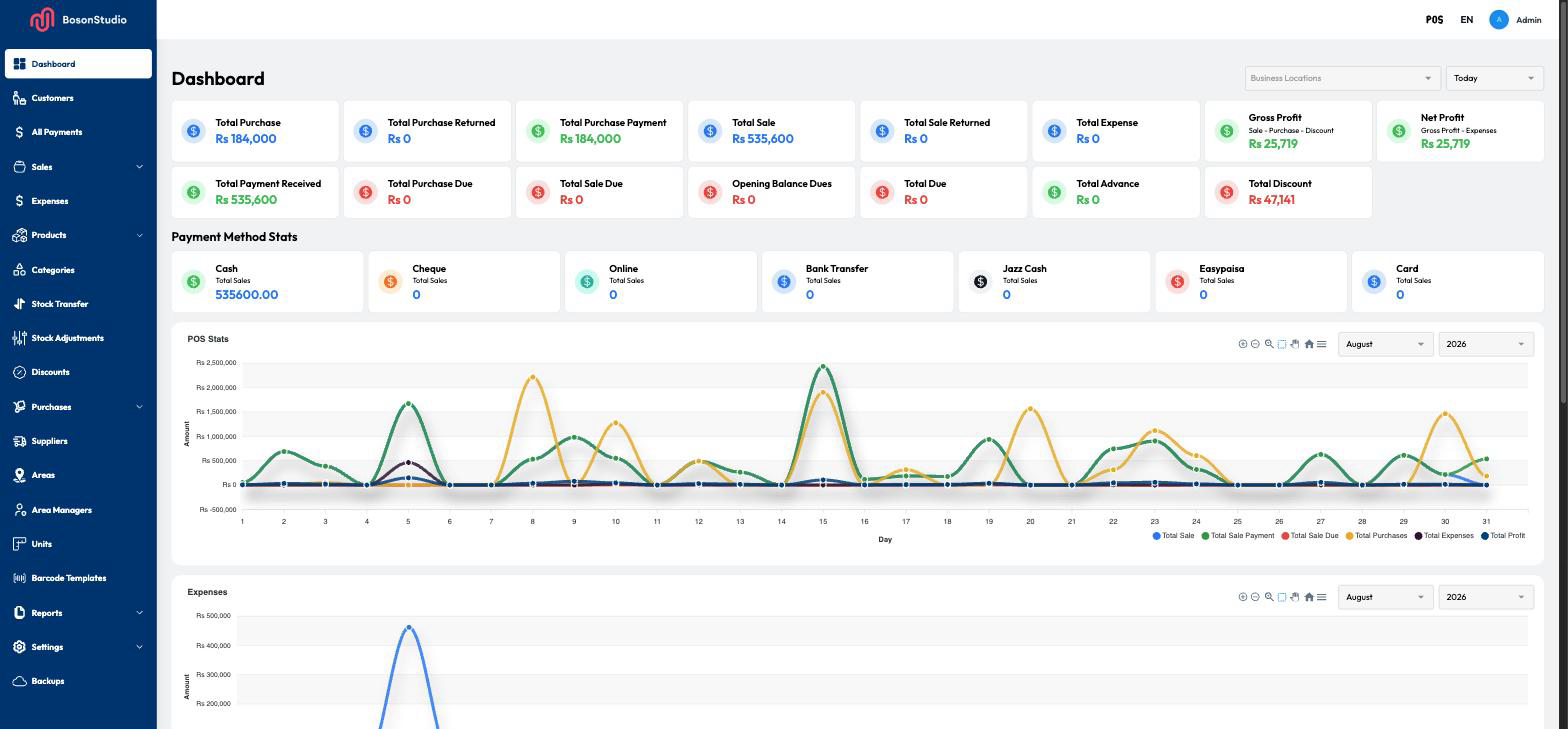
Task: Toggle the Total Sale legend series
Action: [1174, 536]
